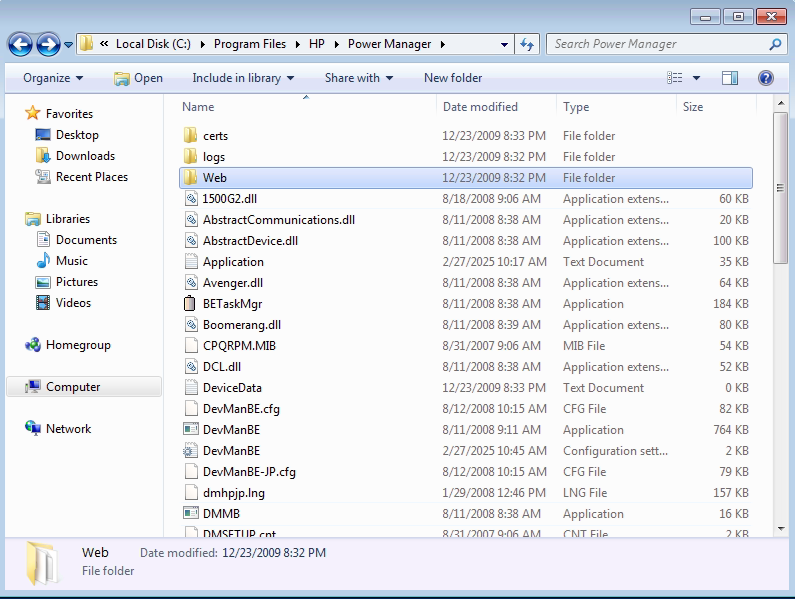Expand arrow after HP breadcrumb
Screen dimensions: 795x599
click(336, 45)
